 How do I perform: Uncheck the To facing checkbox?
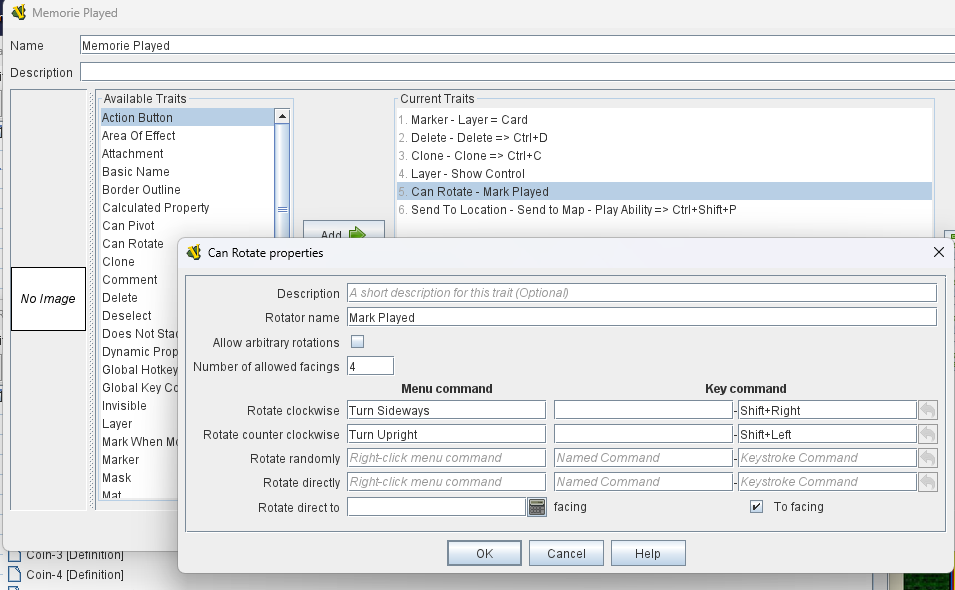[x=756, y=507]
